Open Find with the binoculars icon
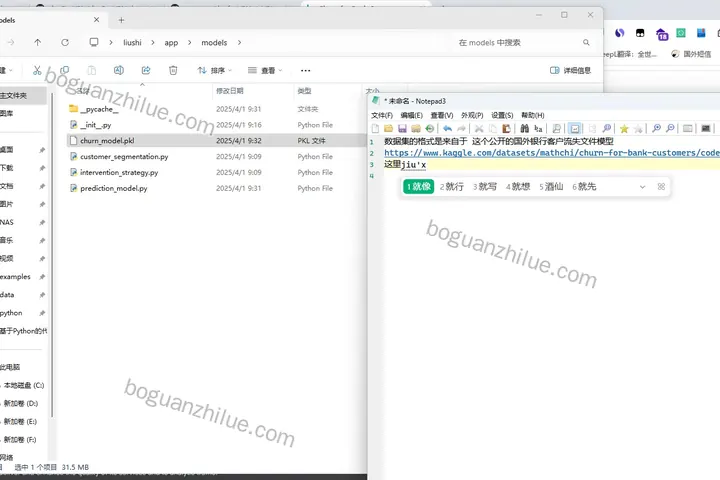This screenshot has height=480, width=720. point(524,129)
